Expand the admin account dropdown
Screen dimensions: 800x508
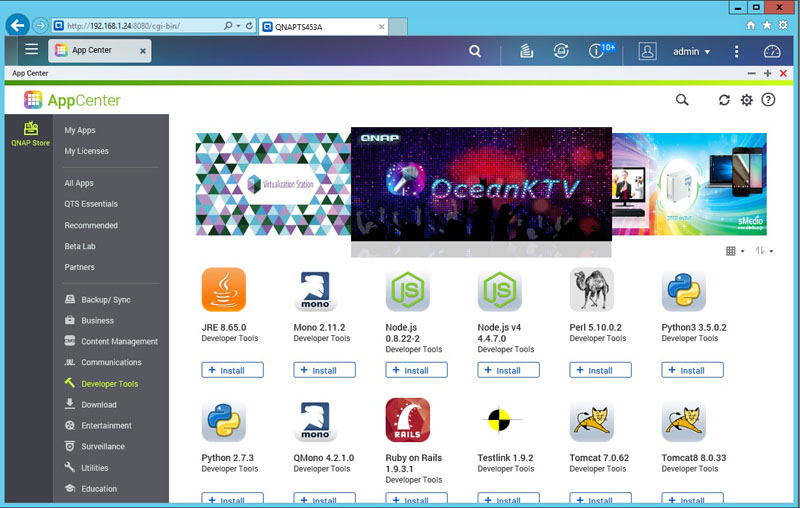pyautogui.click(x=691, y=52)
